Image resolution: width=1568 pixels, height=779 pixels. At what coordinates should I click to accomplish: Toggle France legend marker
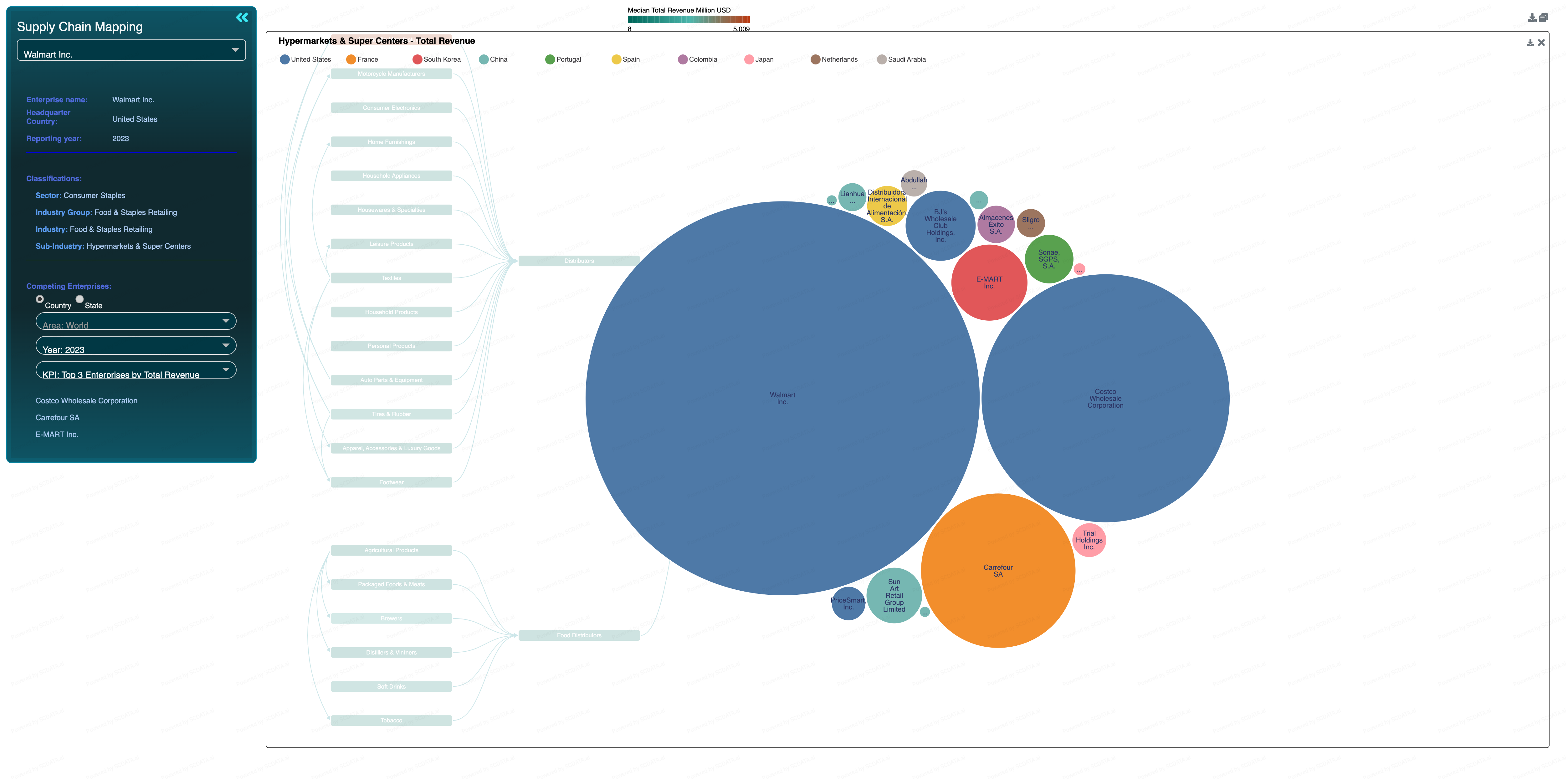[351, 60]
